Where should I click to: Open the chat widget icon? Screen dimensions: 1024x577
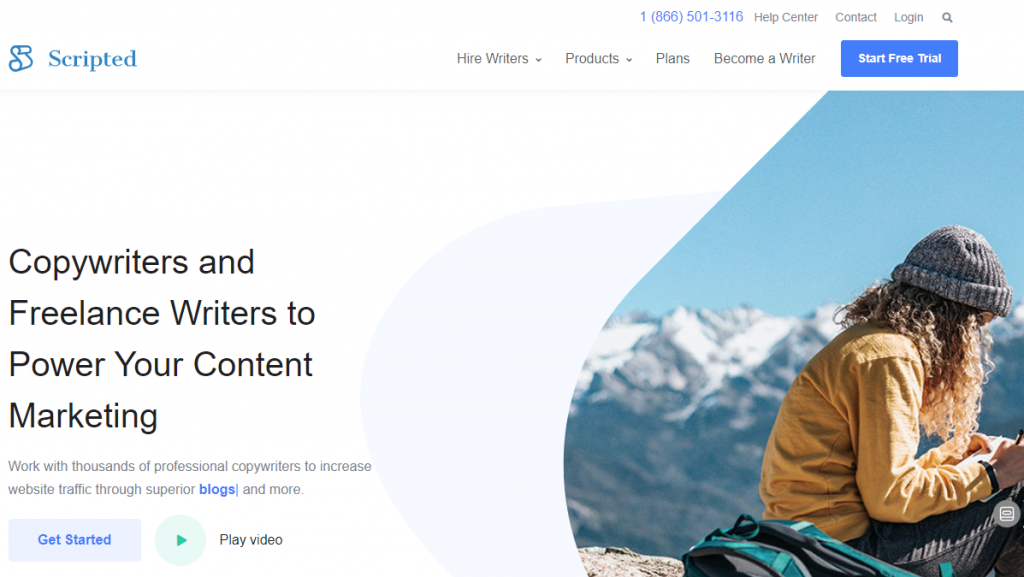(x=1006, y=514)
